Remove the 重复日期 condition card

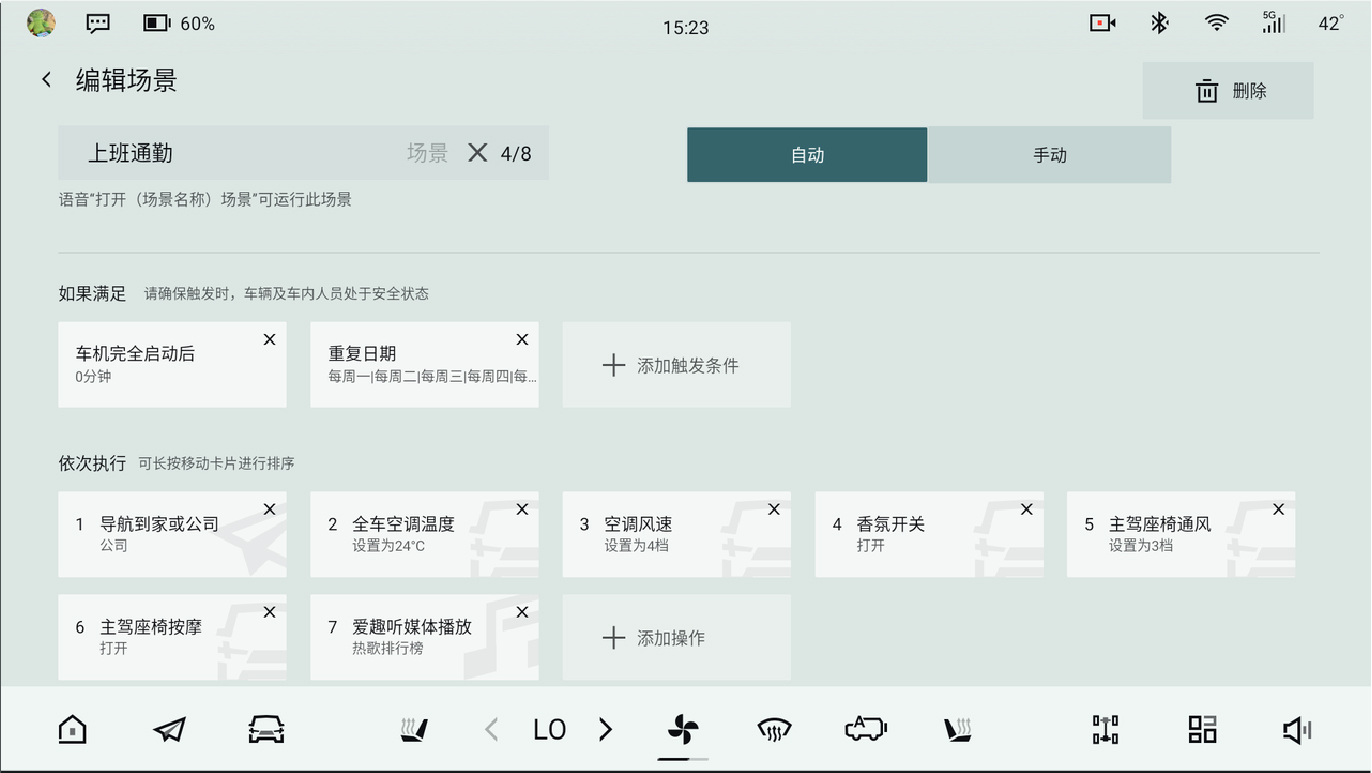[x=522, y=340]
